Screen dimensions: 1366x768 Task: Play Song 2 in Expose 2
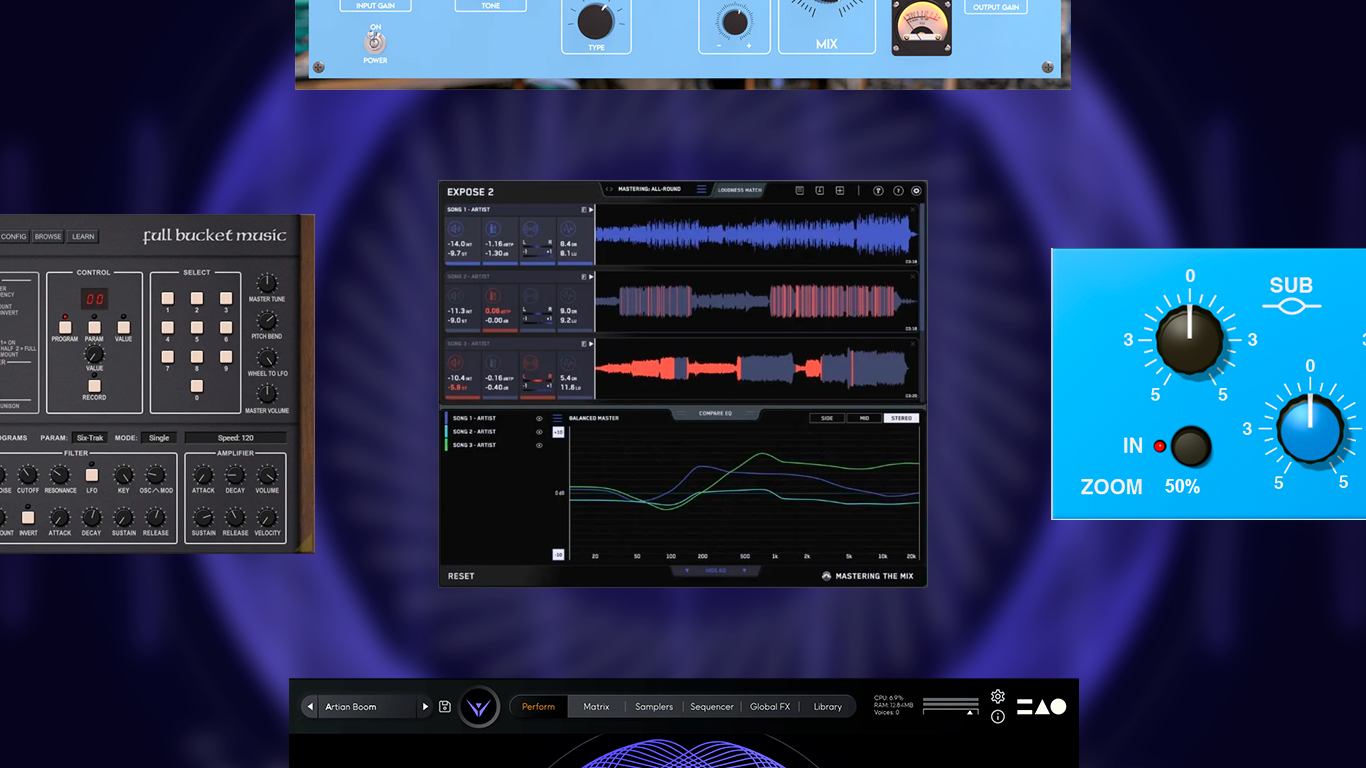591,277
